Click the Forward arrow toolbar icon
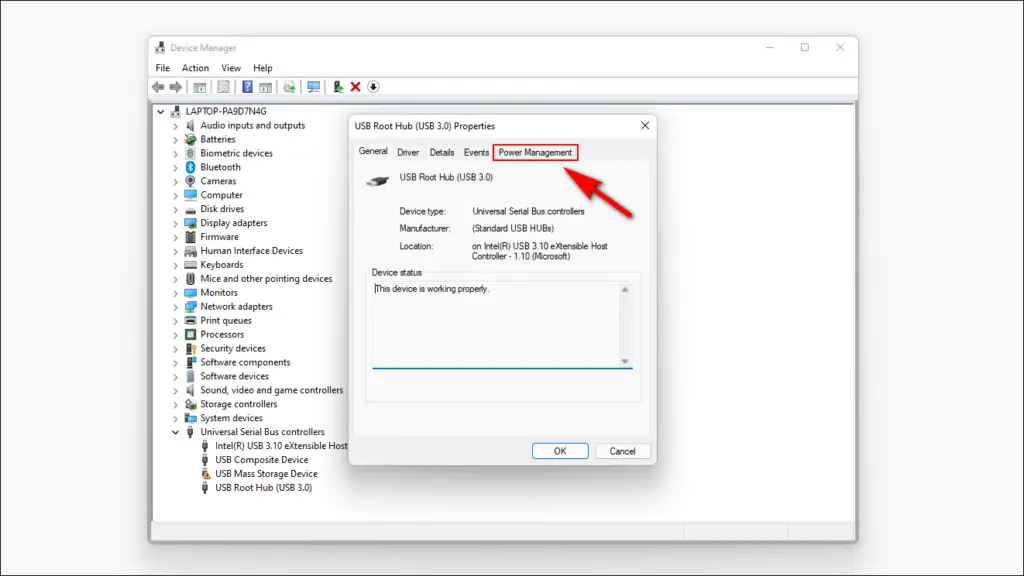 coord(176,87)
